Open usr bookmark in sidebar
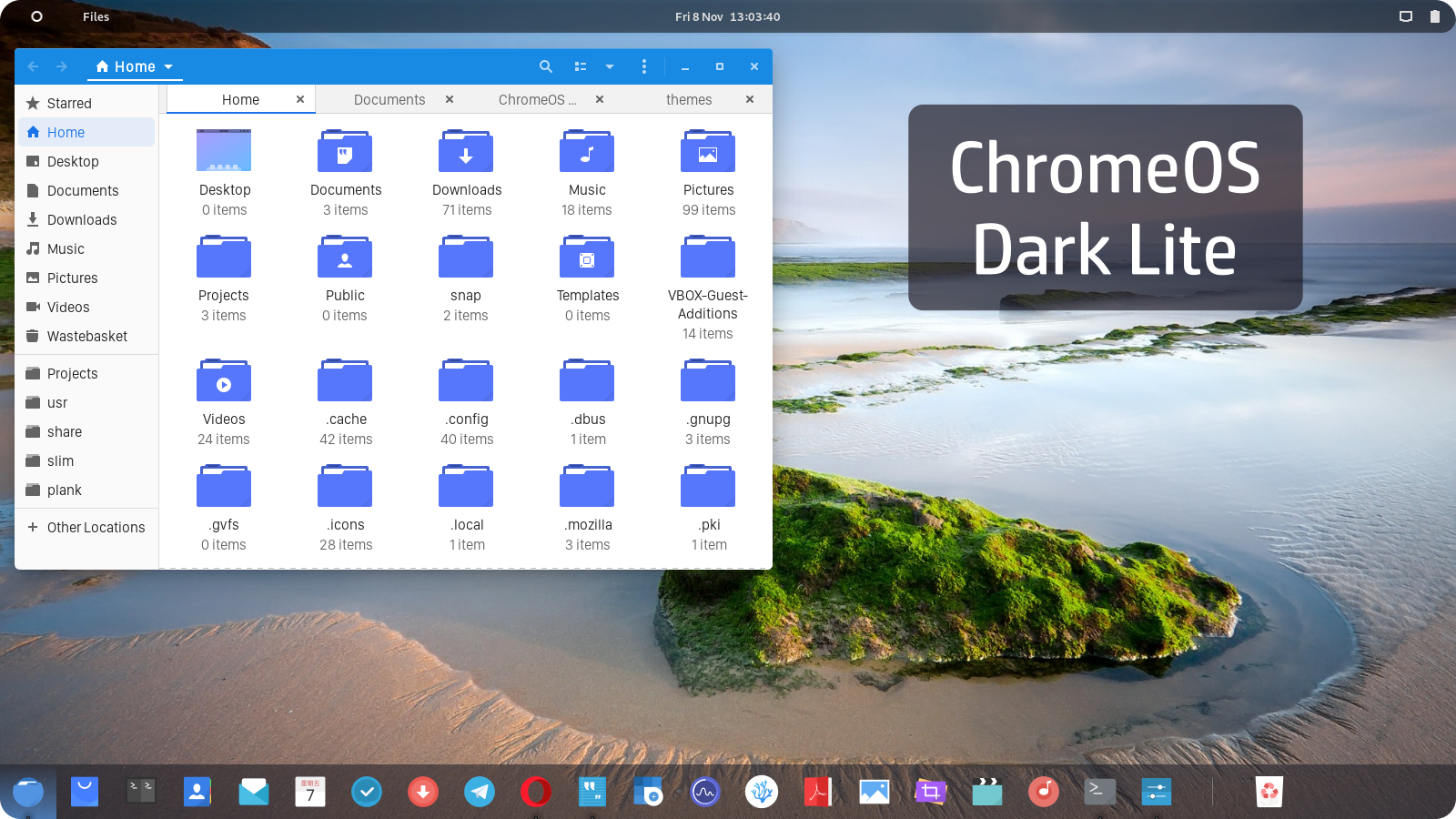Viewport: 1456px width, 819px height. [x=86, y=402]
